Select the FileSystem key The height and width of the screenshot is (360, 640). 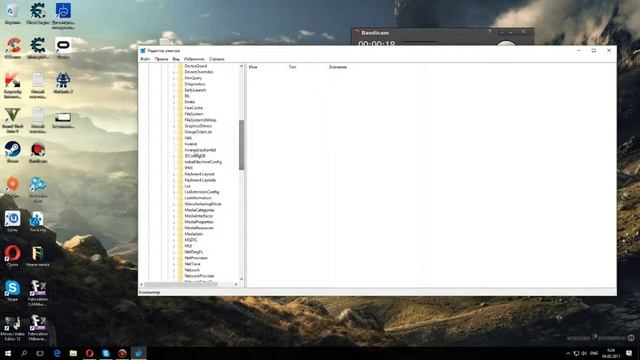click(x=193, y=114)
